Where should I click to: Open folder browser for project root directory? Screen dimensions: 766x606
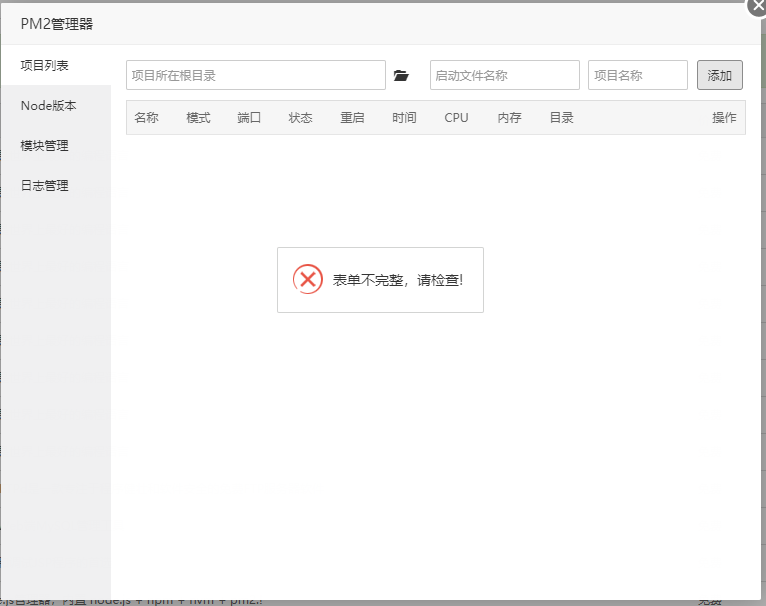[401, 75]
